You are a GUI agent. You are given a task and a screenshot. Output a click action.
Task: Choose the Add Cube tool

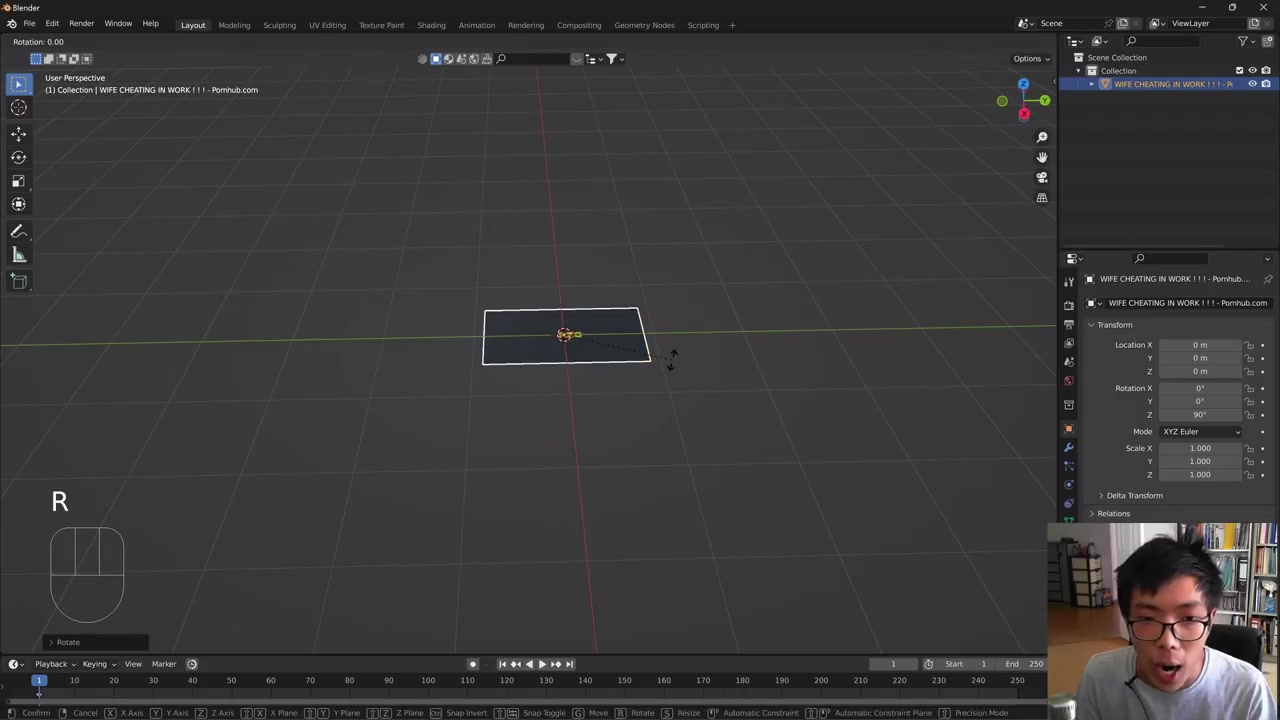click(x=18, y=281)
